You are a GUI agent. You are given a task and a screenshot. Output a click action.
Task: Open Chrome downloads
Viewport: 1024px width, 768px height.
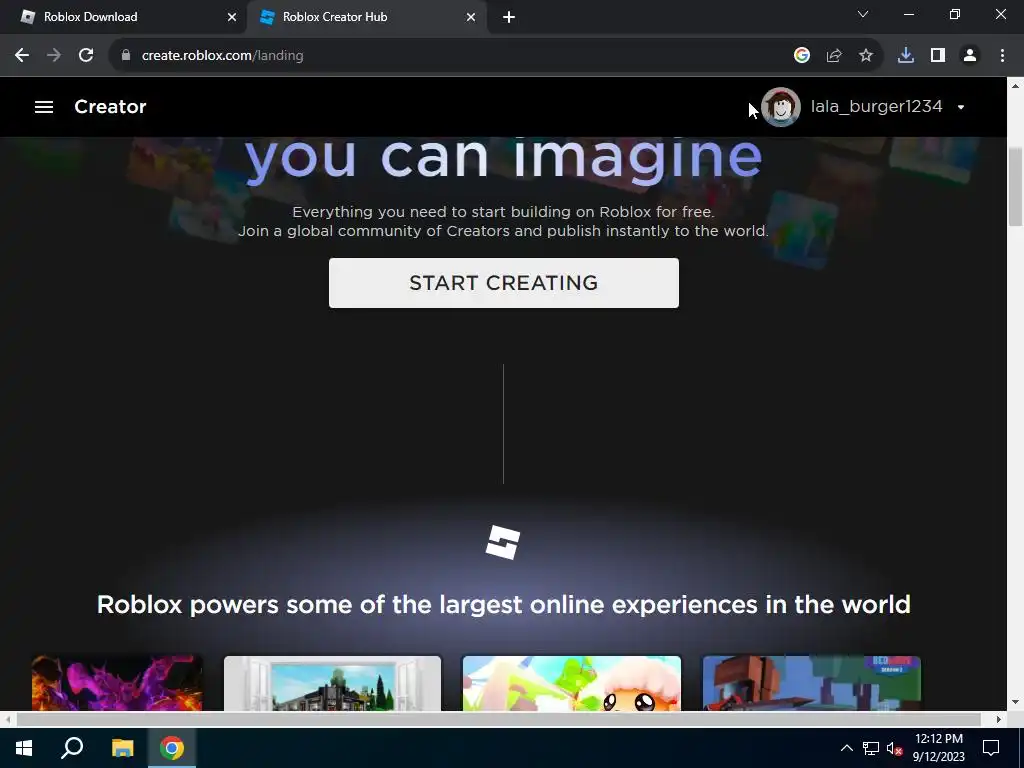(x=906, y=56)
